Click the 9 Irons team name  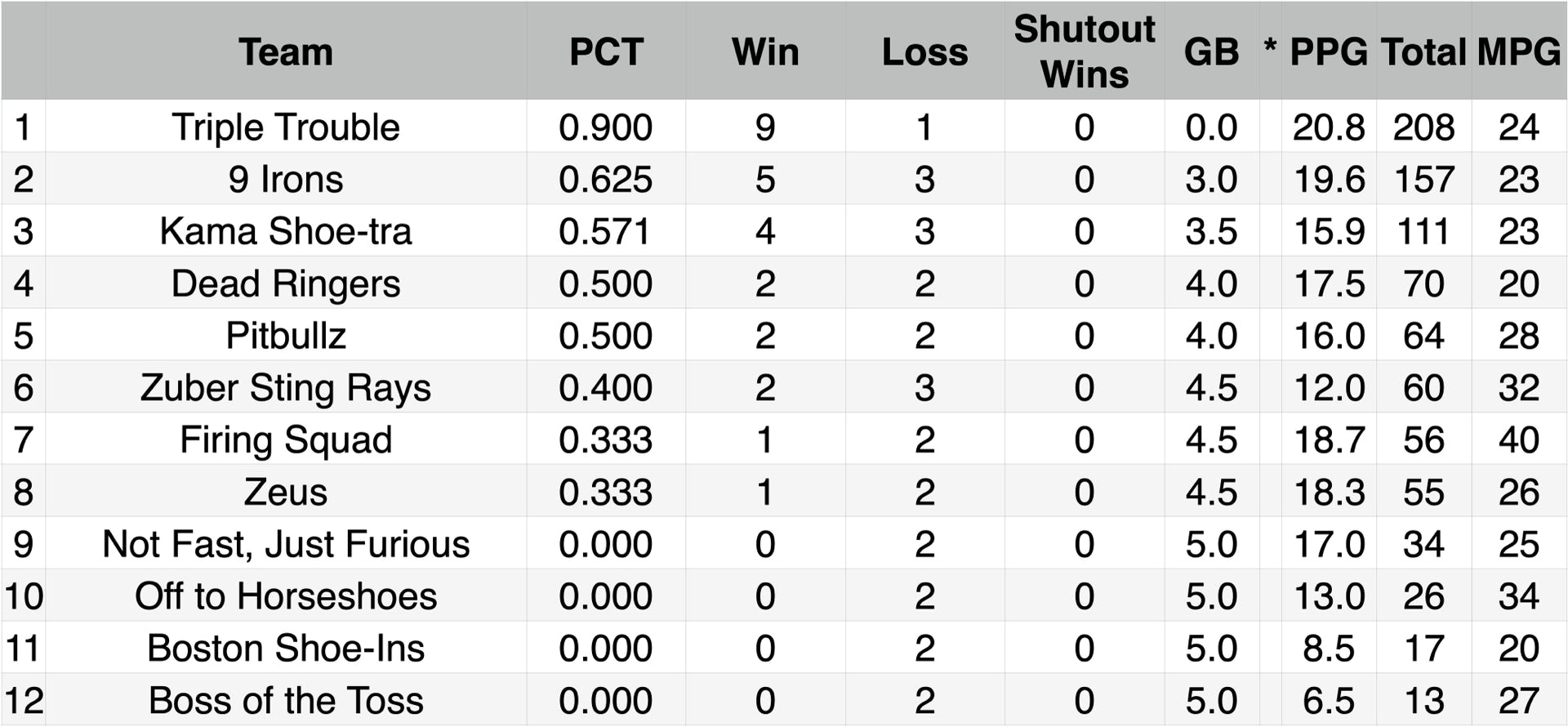(286, 180)
